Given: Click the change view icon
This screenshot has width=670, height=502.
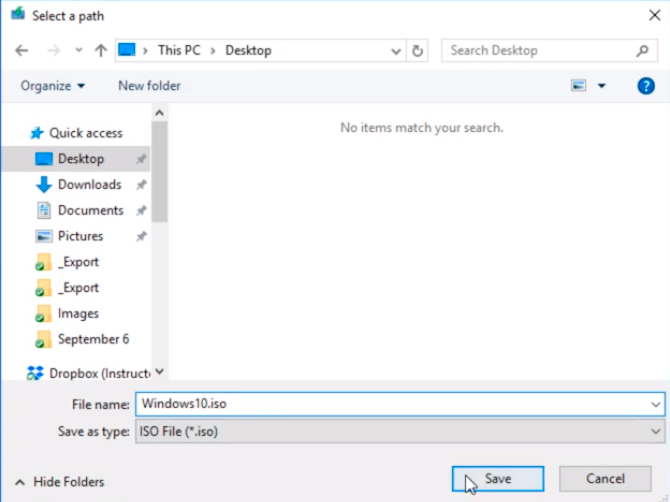Looking at the screenshot, I should click(578, 86).
